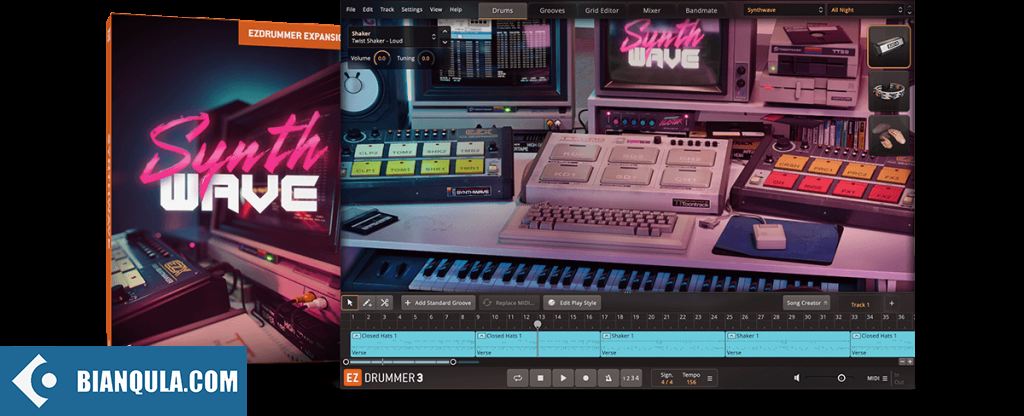Switch to the Drums tab
The height and width of the screenshot is (416, 1024).
[x=502, y=10]
